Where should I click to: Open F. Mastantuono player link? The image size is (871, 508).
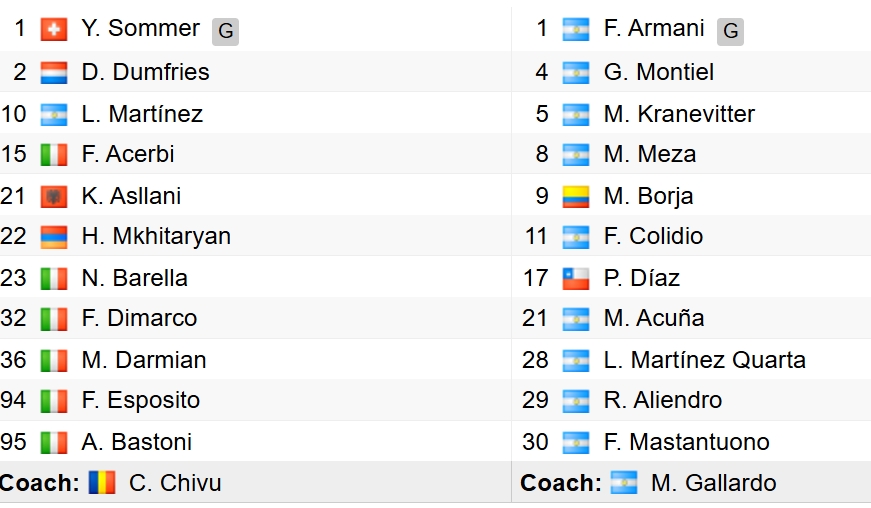click(x=687, y=442)
